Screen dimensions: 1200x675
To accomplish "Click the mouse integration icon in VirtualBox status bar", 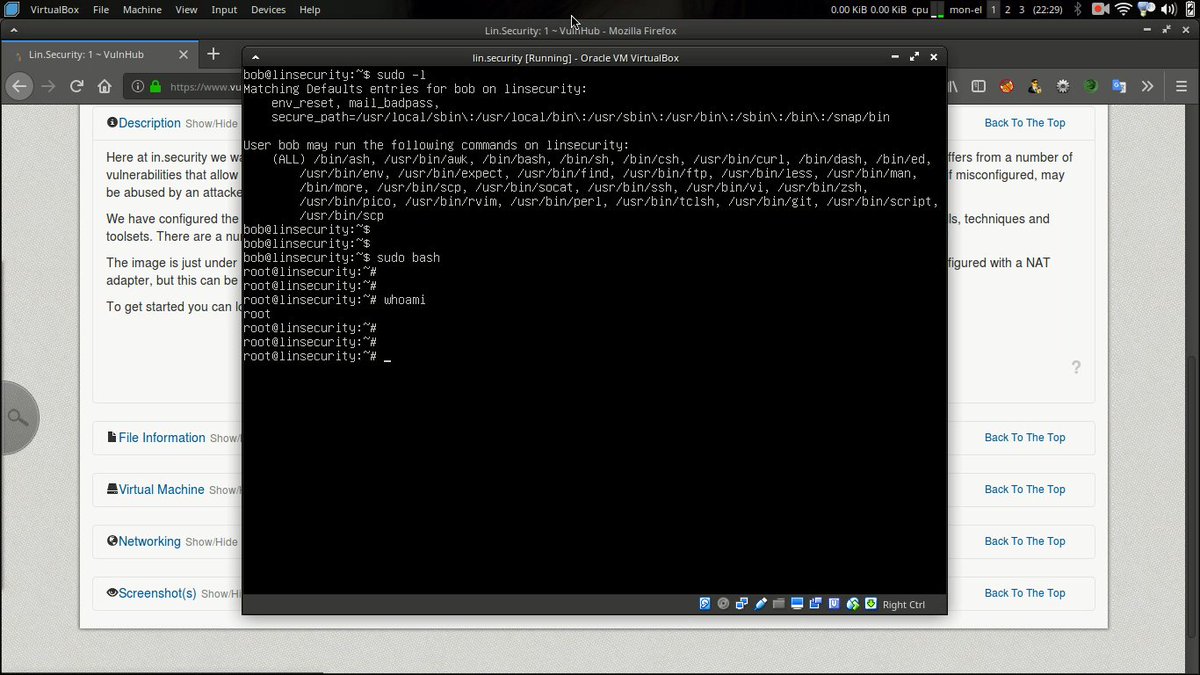I will pyautogui.click(x=852, y=604).
